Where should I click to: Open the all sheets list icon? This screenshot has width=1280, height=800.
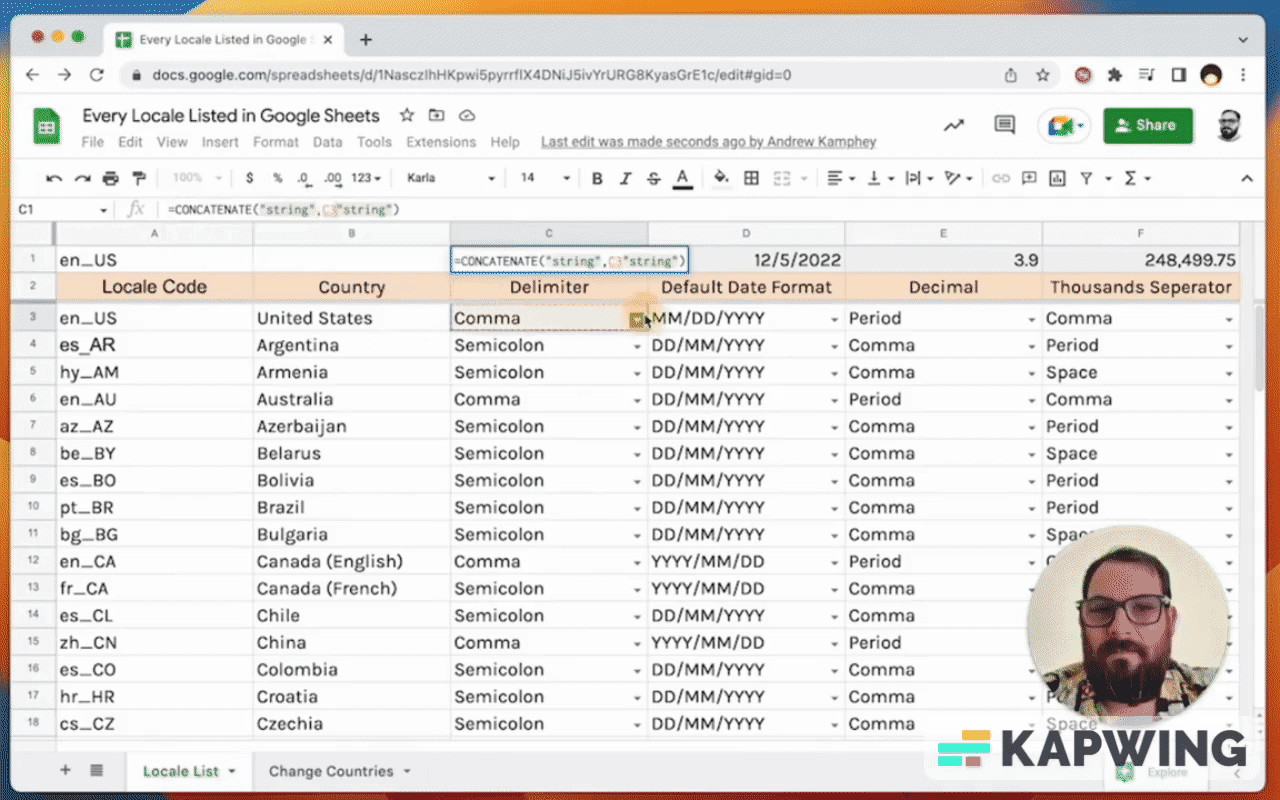pyautogui.click(x=97, y=770)
